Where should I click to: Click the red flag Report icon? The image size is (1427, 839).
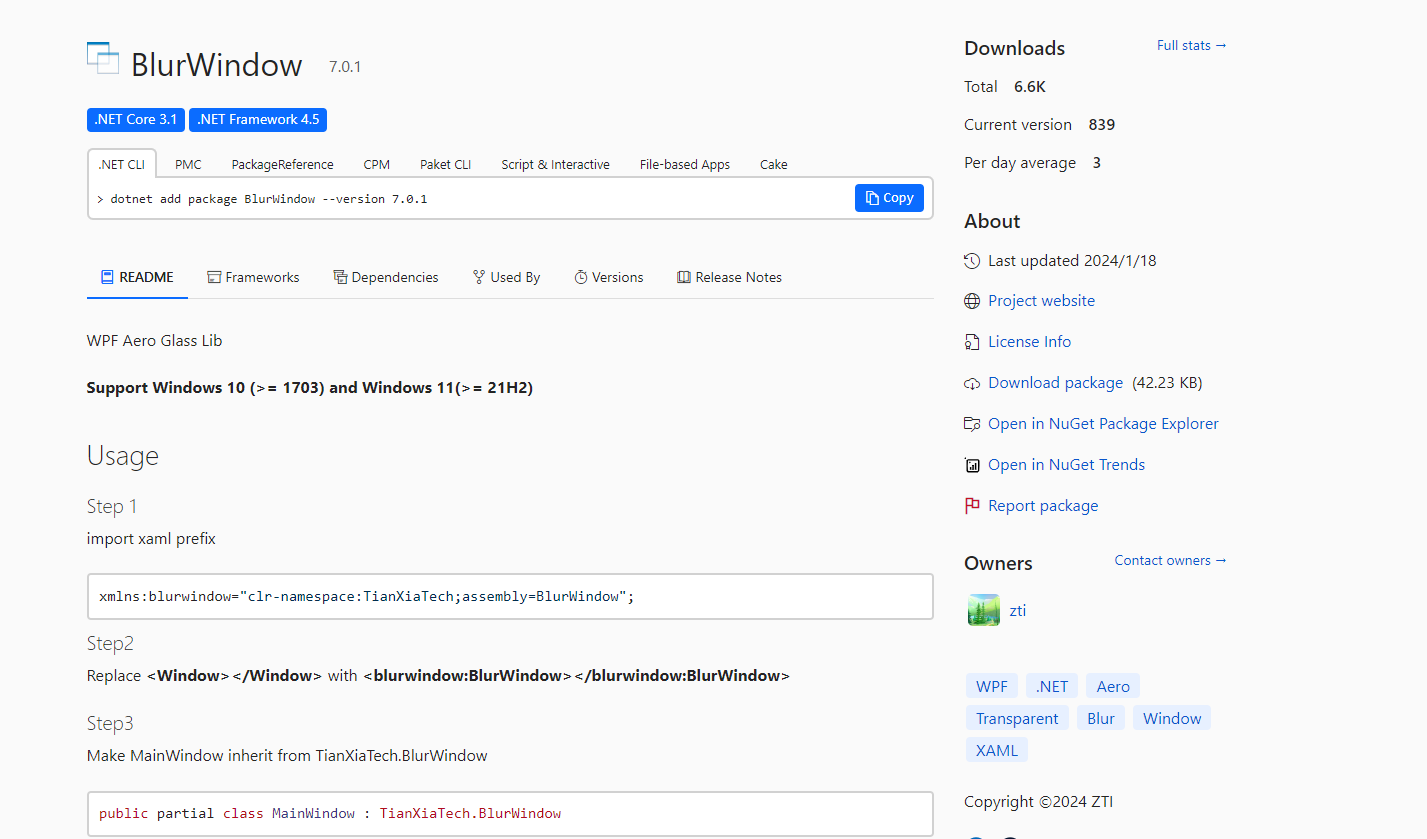[972, 506]
